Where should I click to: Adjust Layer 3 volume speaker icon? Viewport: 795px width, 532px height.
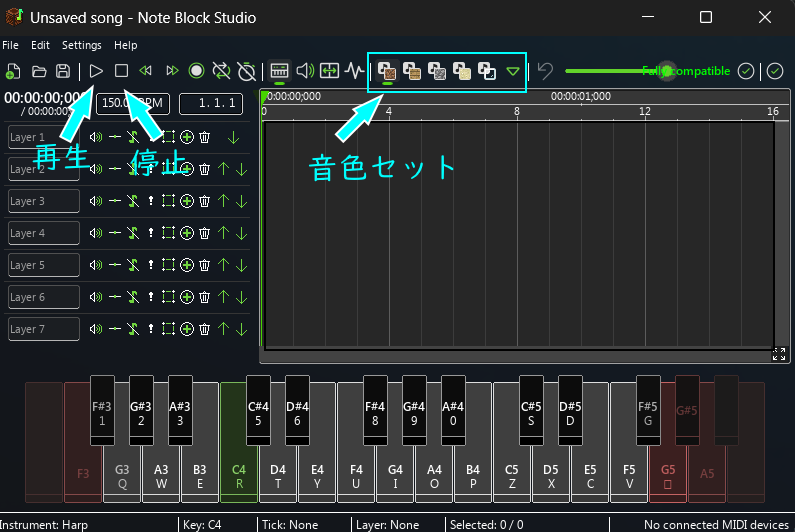tap(96, 201)
